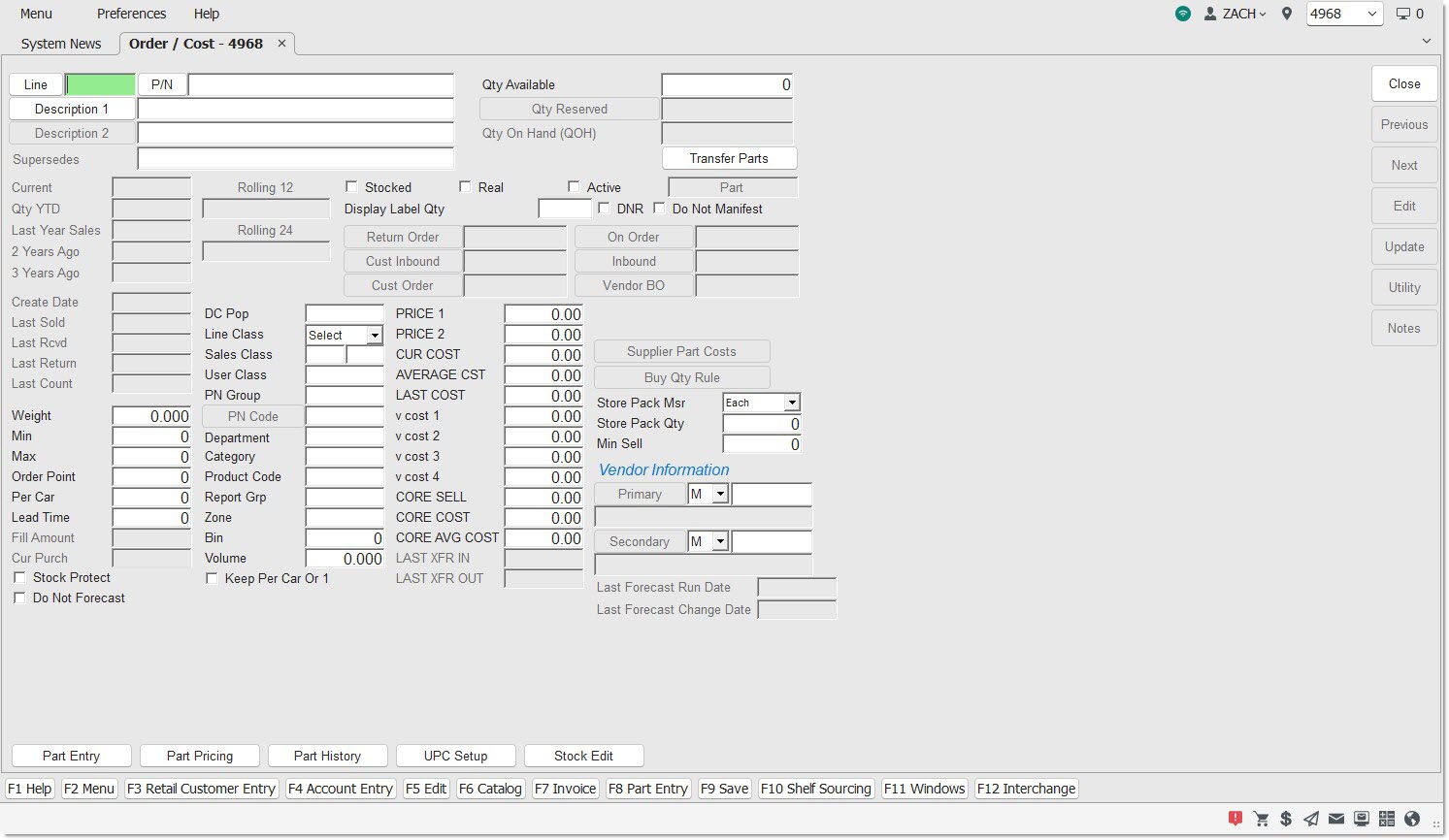Image resolution: width=1449 pixels, height=840 pixels.
Task: Open the Preferences menu
Action: coord(131,14)
